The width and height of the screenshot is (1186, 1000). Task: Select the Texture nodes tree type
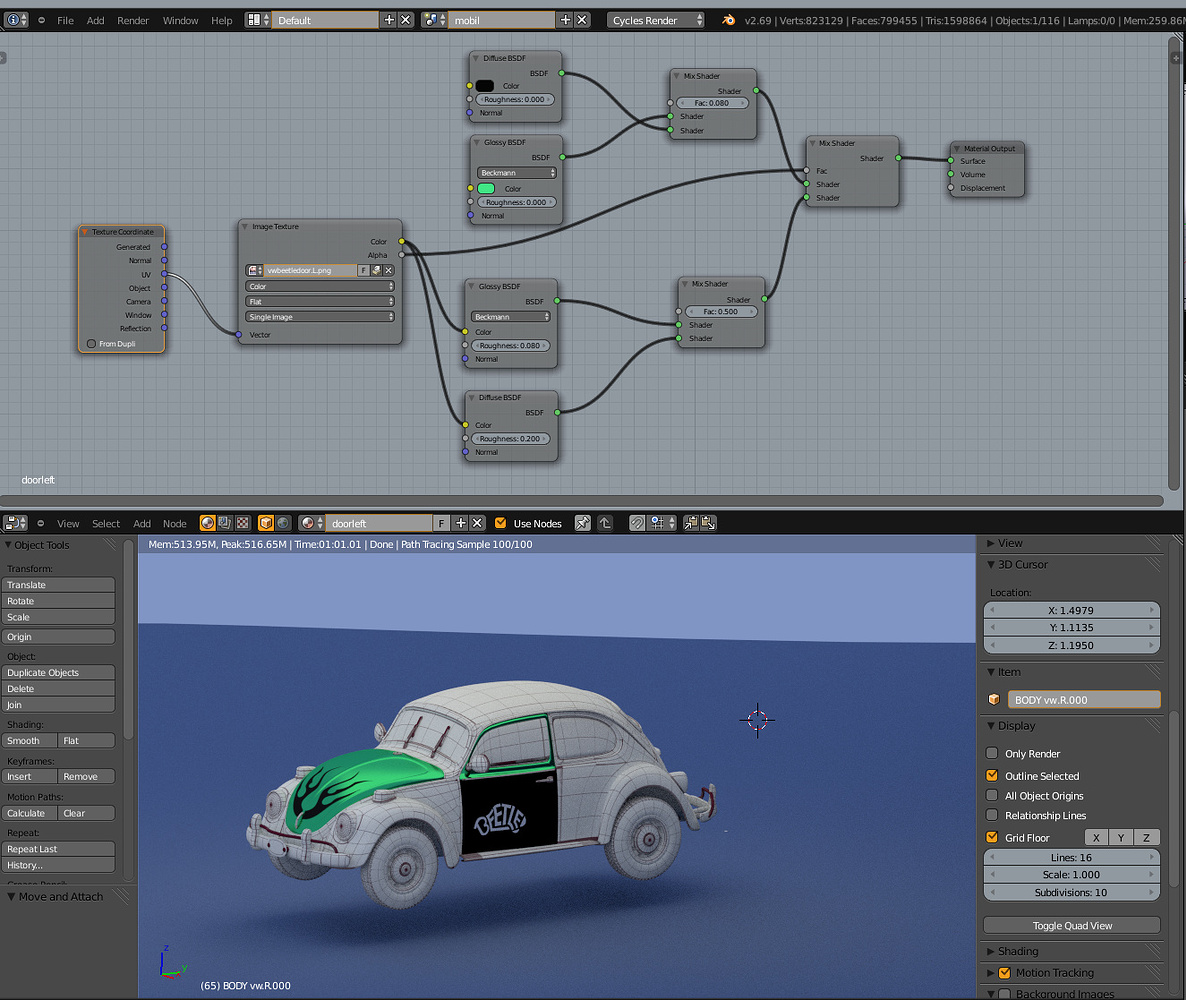click(x=242, y=523)
